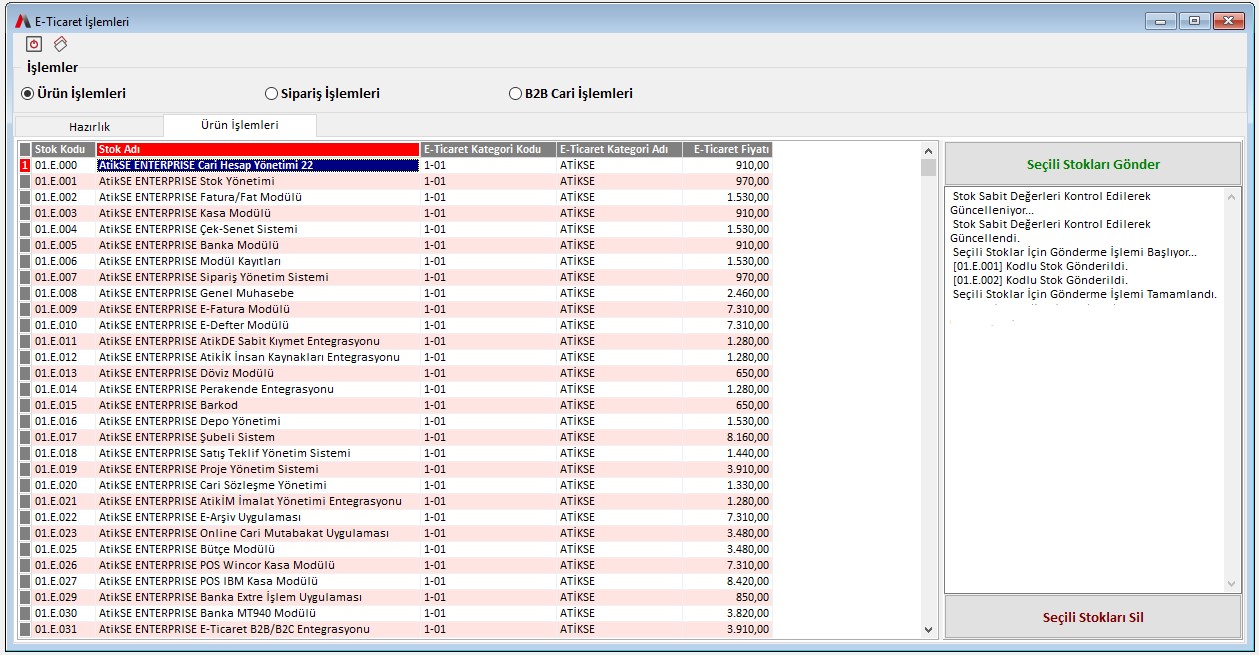Select the Depo Yönetimi row
Image resolution: width=1259 pixels, height=655 pixels.
point(396,421)
